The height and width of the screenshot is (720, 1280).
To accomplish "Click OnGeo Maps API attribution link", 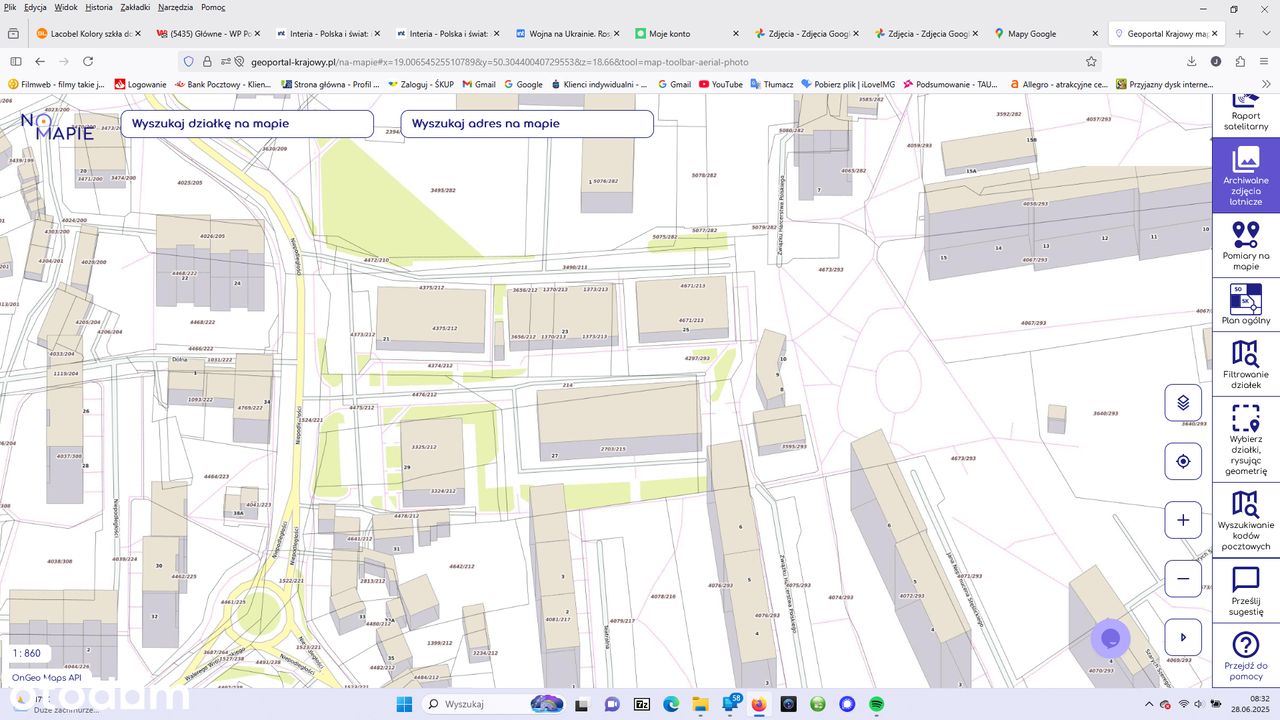I will [x=46, y=677].
